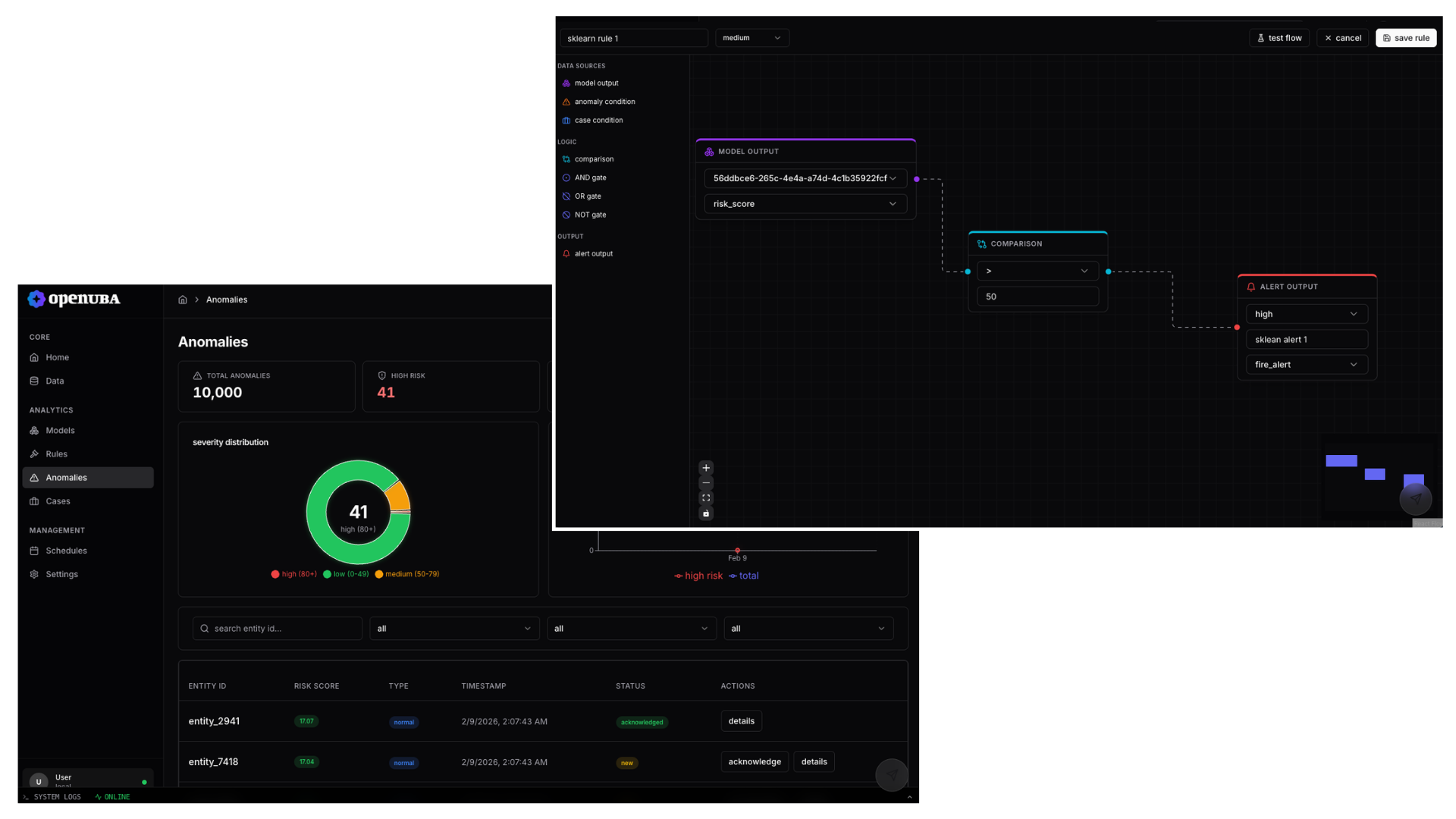Screen dimensions: 1456x819
Task: Toggle the canvas interactivity lock
Action: (706, 513)
